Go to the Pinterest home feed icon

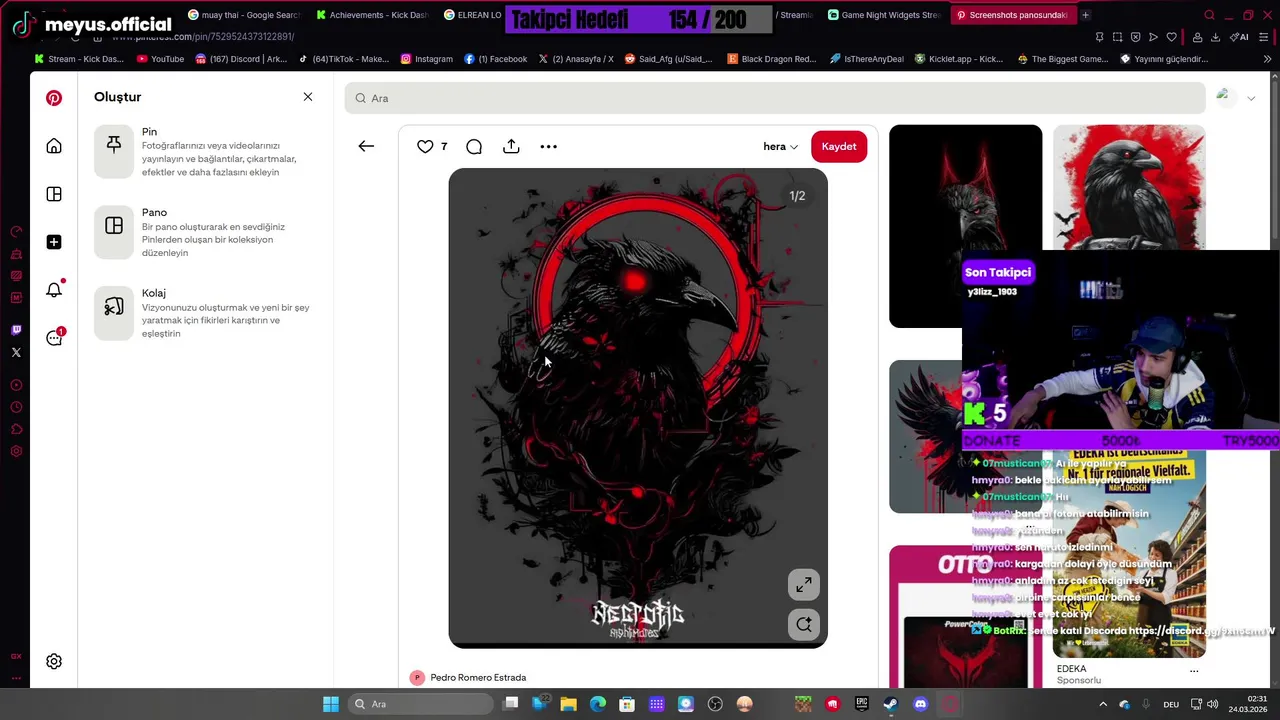(54, 146)
